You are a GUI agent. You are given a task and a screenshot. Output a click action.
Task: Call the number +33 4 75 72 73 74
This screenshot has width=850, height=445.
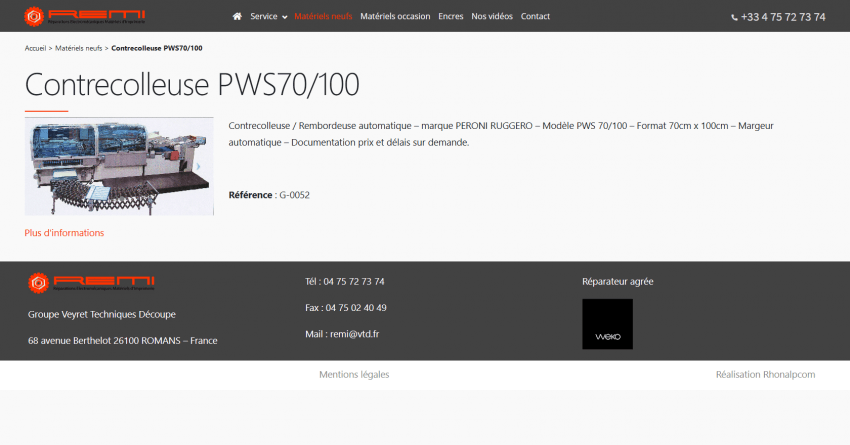pos(783,17)
